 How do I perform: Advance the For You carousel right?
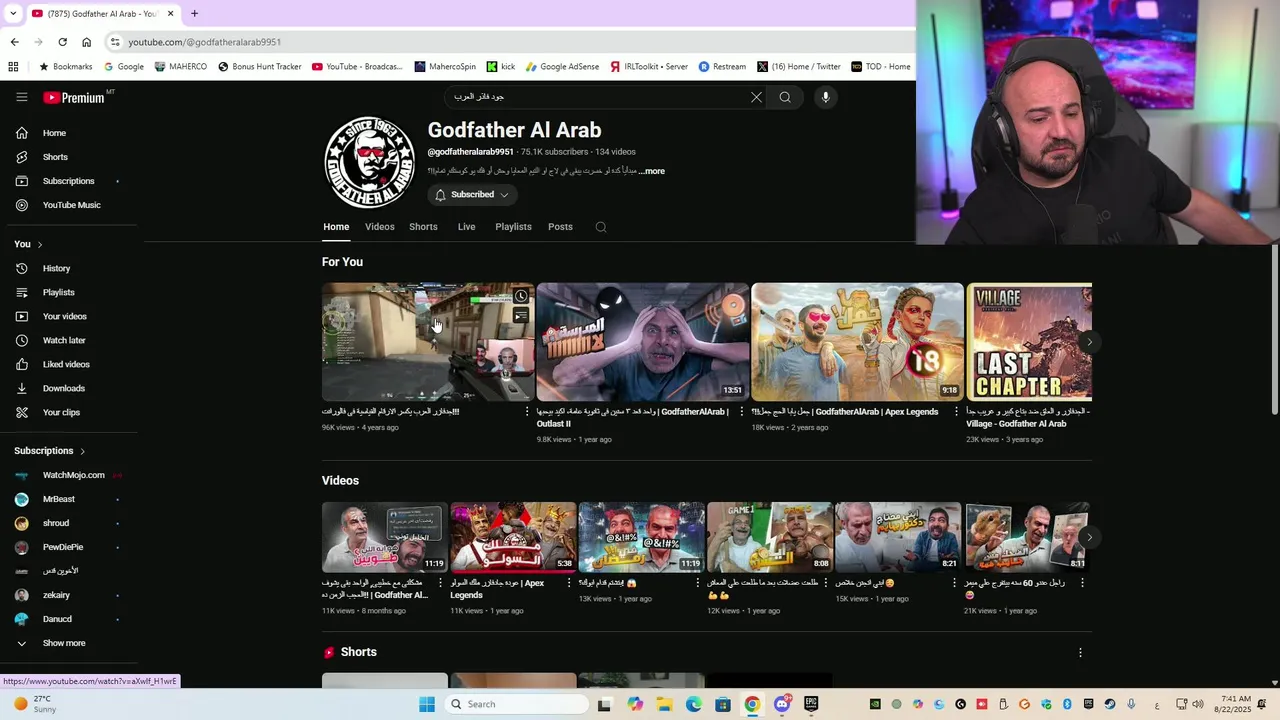[1090, 342]
